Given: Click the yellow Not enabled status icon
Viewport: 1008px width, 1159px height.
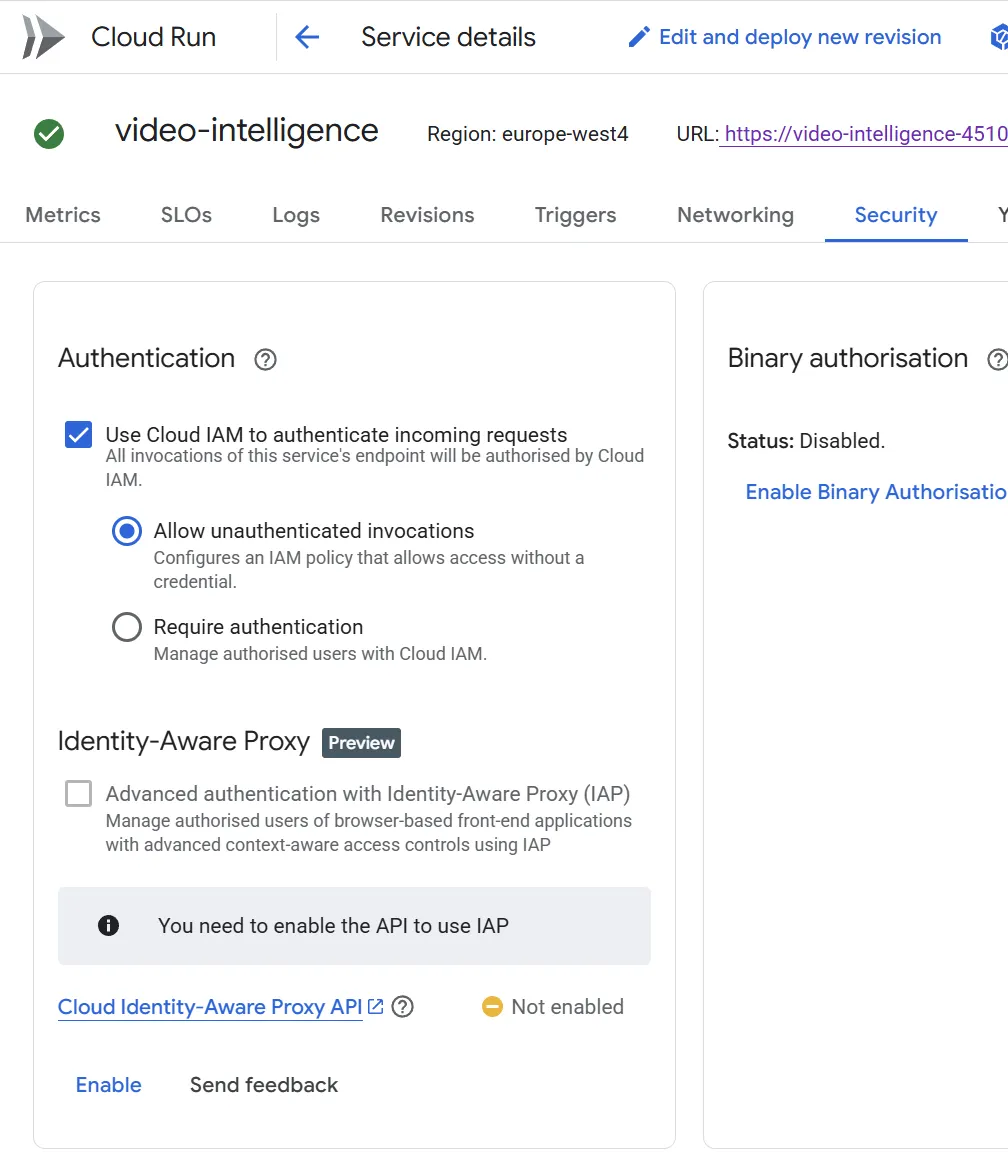Looking at the screenshot, I should click(x=492, y=1007).
